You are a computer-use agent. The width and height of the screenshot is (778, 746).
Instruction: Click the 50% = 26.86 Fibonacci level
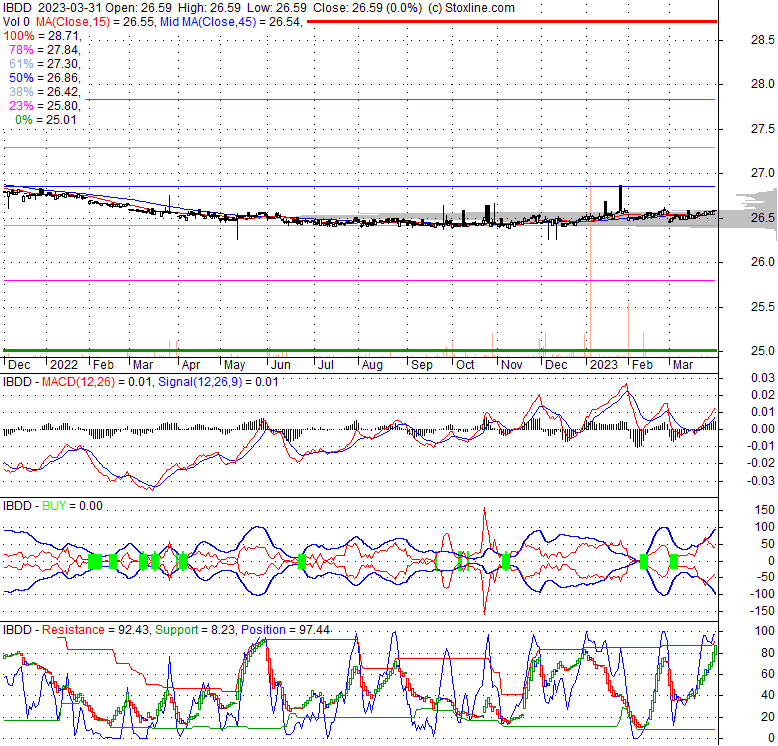44,78
